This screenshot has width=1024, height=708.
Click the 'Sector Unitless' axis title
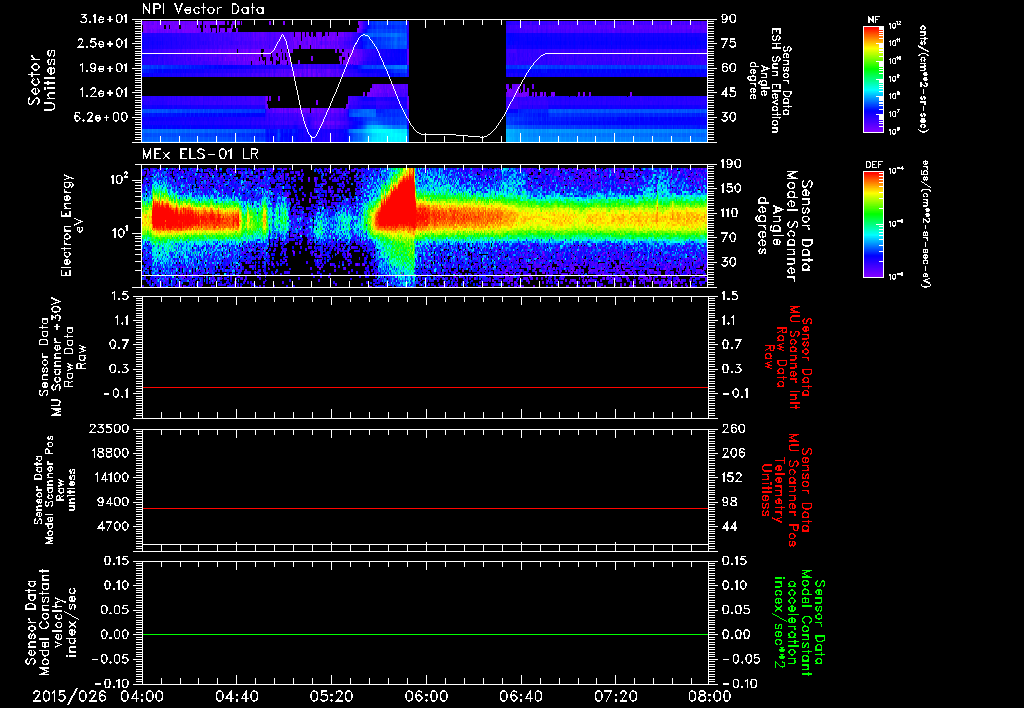(x=42, y=80)
